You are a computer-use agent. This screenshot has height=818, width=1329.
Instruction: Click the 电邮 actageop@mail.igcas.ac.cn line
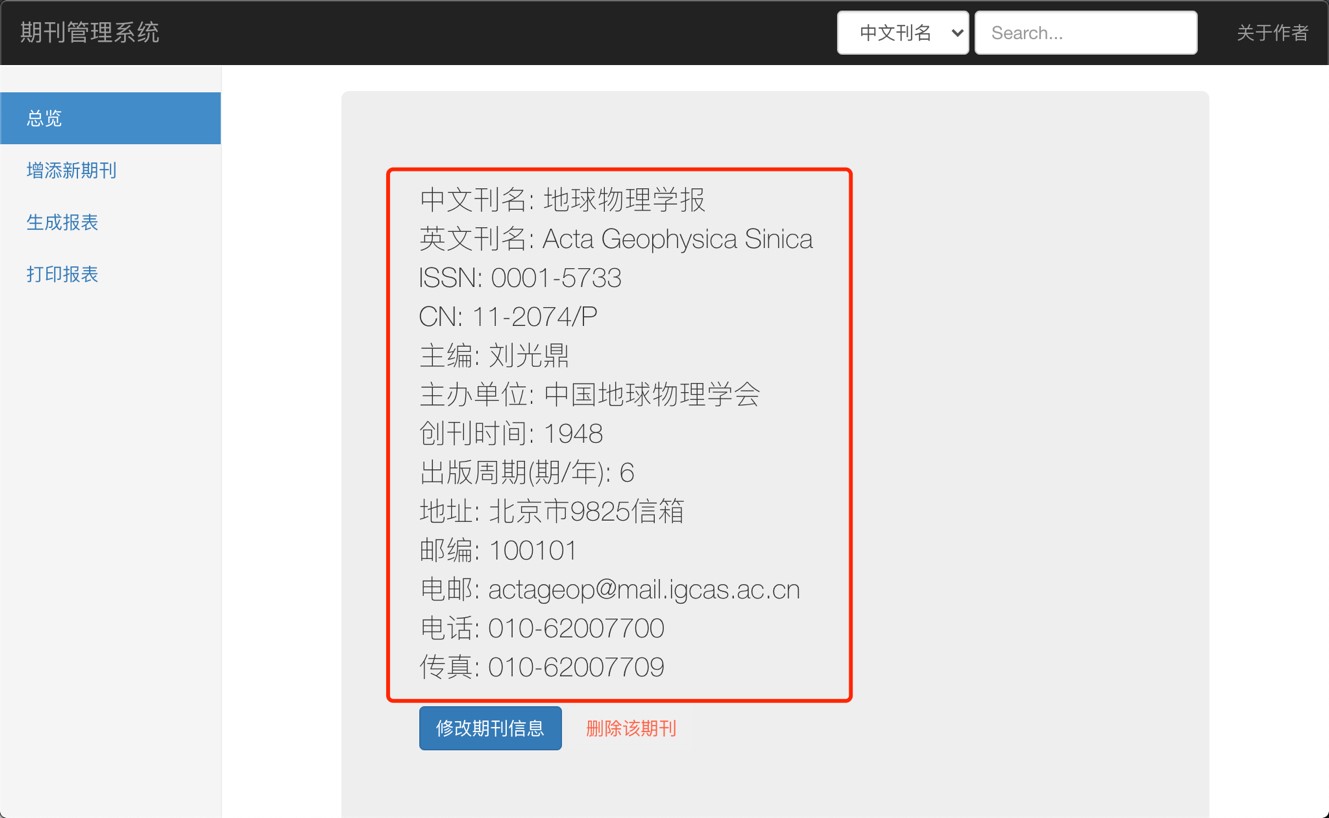tap(609, 590)
